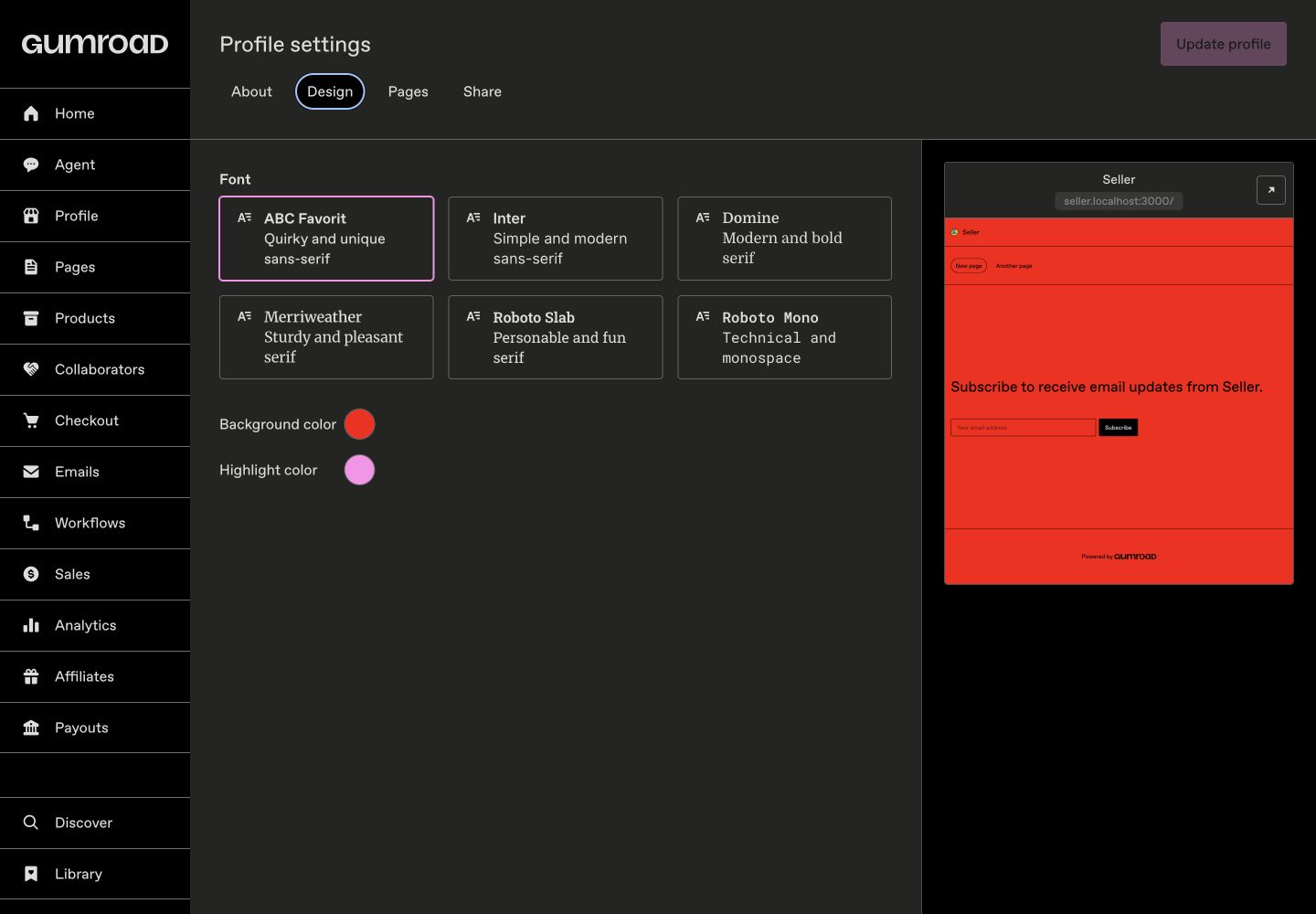Click the Library bookmark icon
Viewport: 1316px width, 914px height.
(x=31, y=874)
